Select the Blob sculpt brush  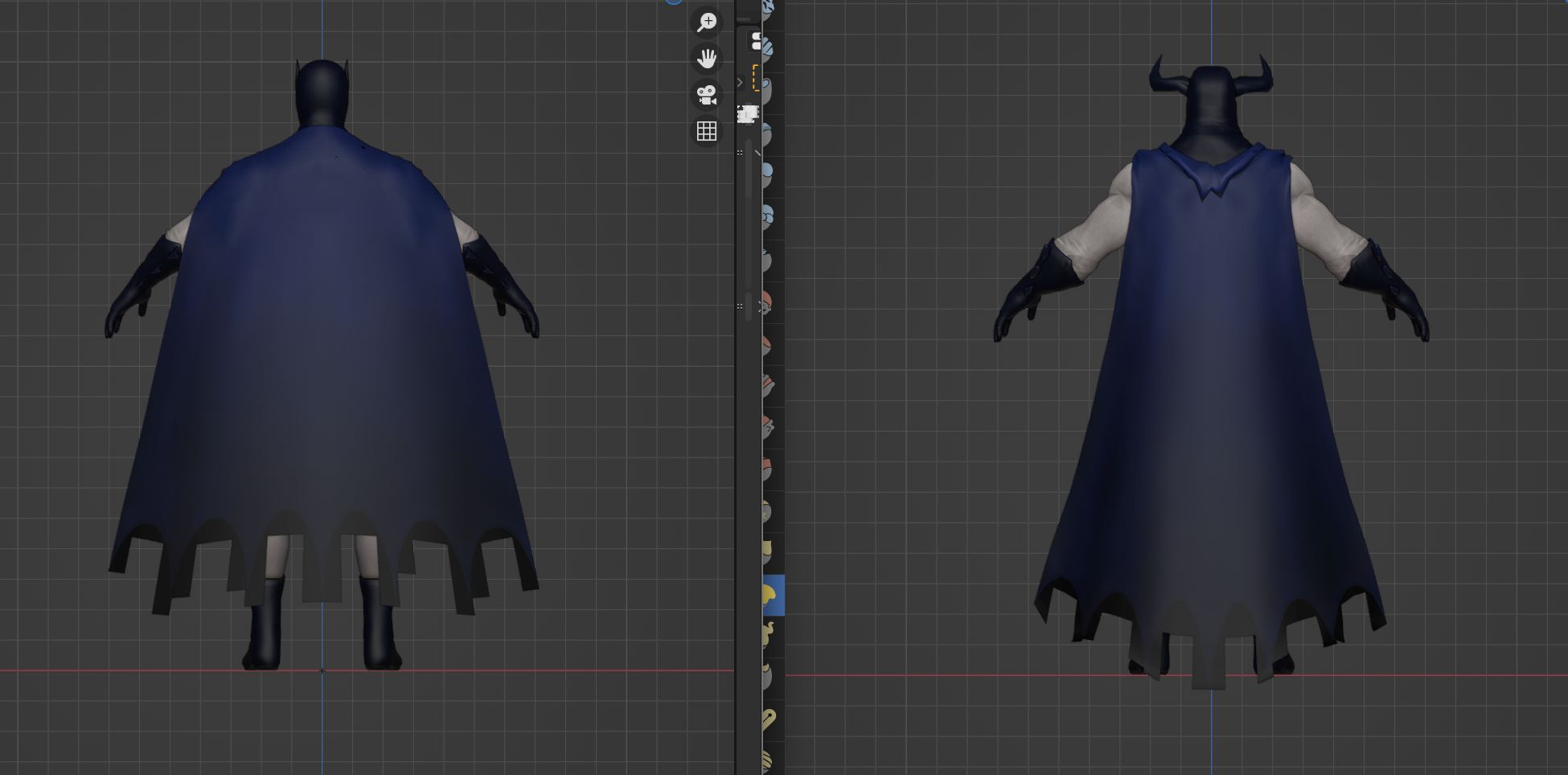768,215
